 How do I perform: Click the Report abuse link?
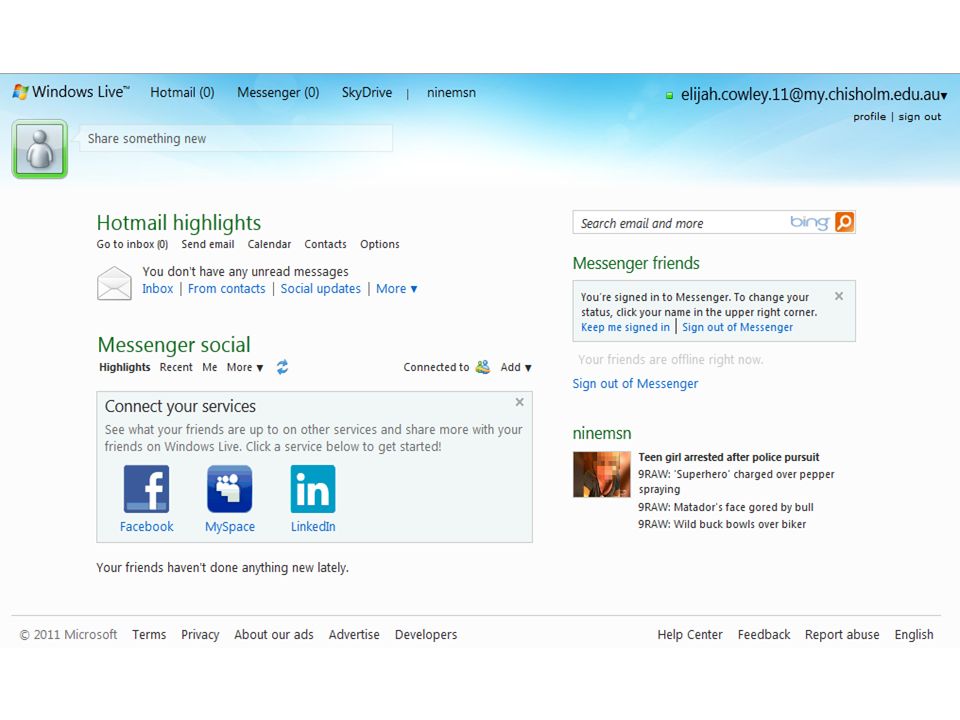[842, 635]
